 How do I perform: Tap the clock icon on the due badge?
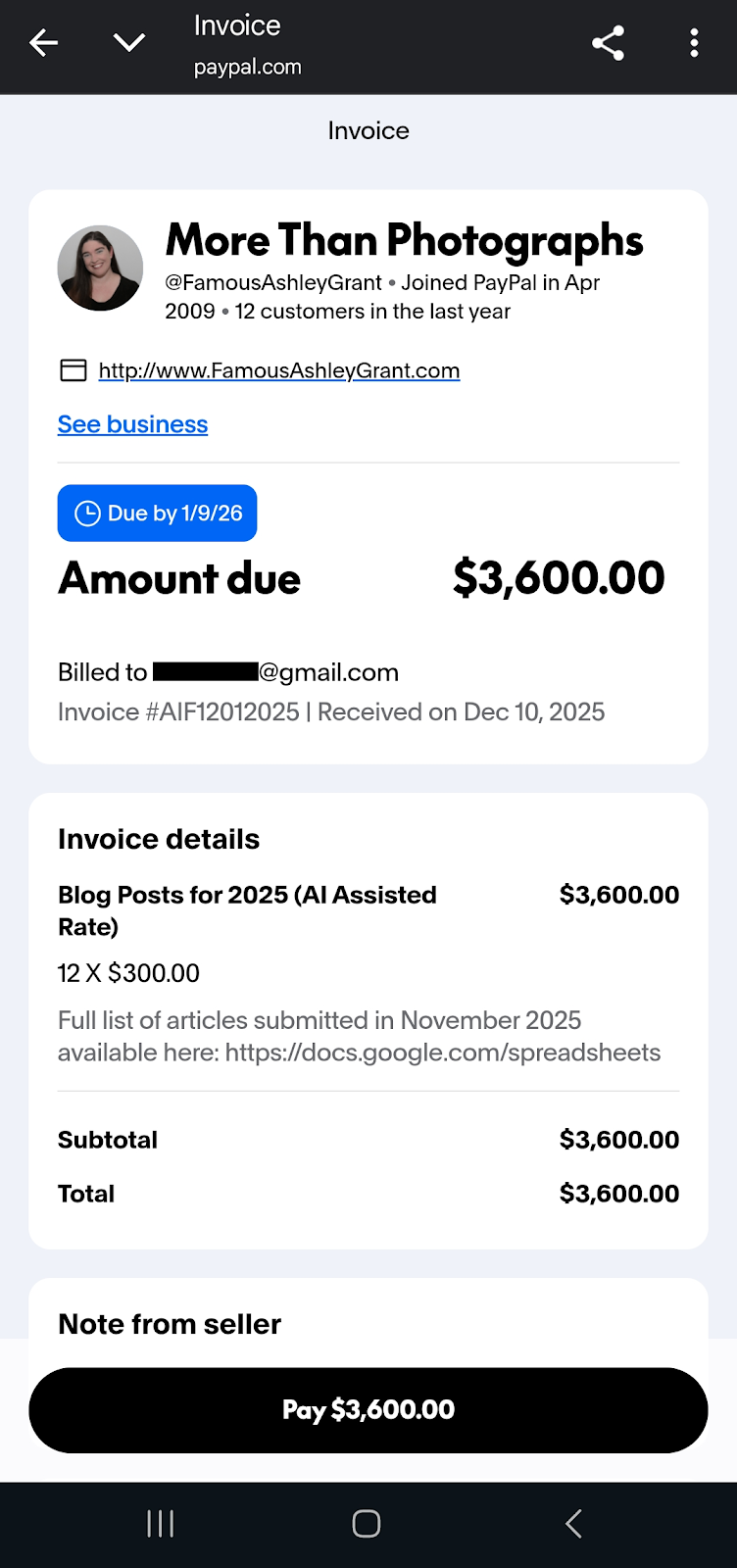pyautogui.click(x=86, y=513)
